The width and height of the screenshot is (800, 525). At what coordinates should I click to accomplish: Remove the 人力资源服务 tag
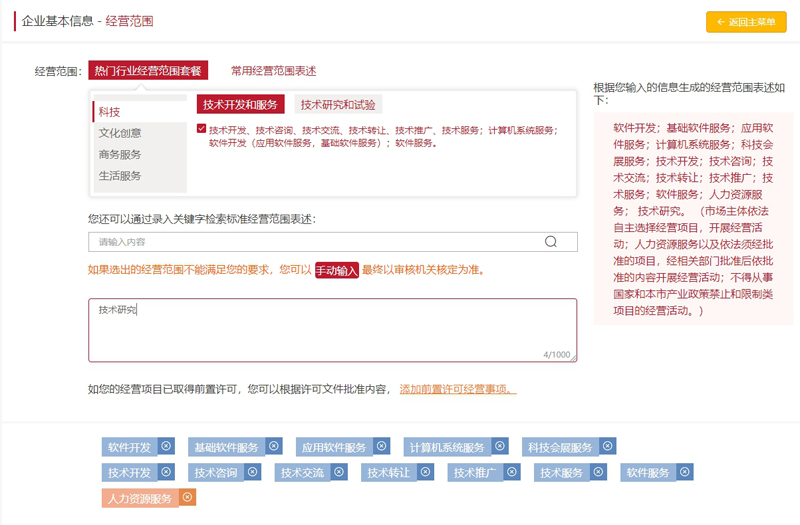pos(187,497)
